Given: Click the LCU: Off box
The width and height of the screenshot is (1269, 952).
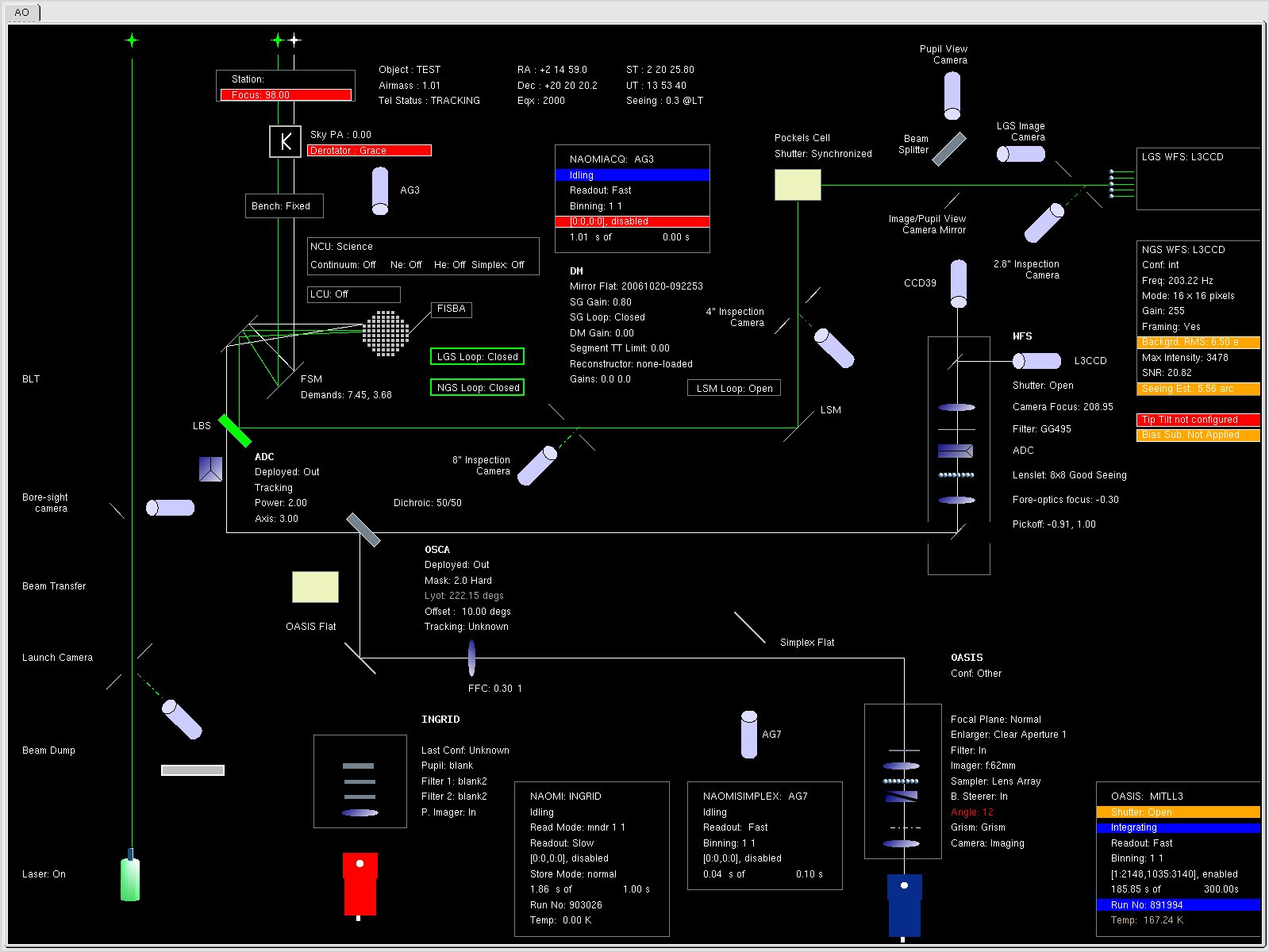Looking at the screenshot, I should click(353, 294).
